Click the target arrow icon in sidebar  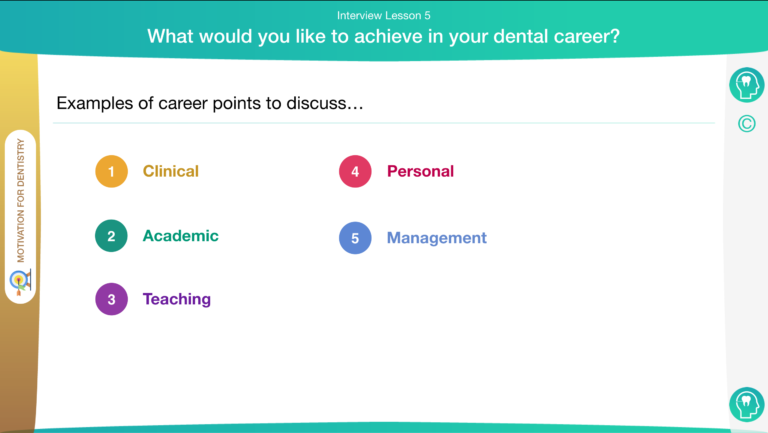click(x=21, y=282)
